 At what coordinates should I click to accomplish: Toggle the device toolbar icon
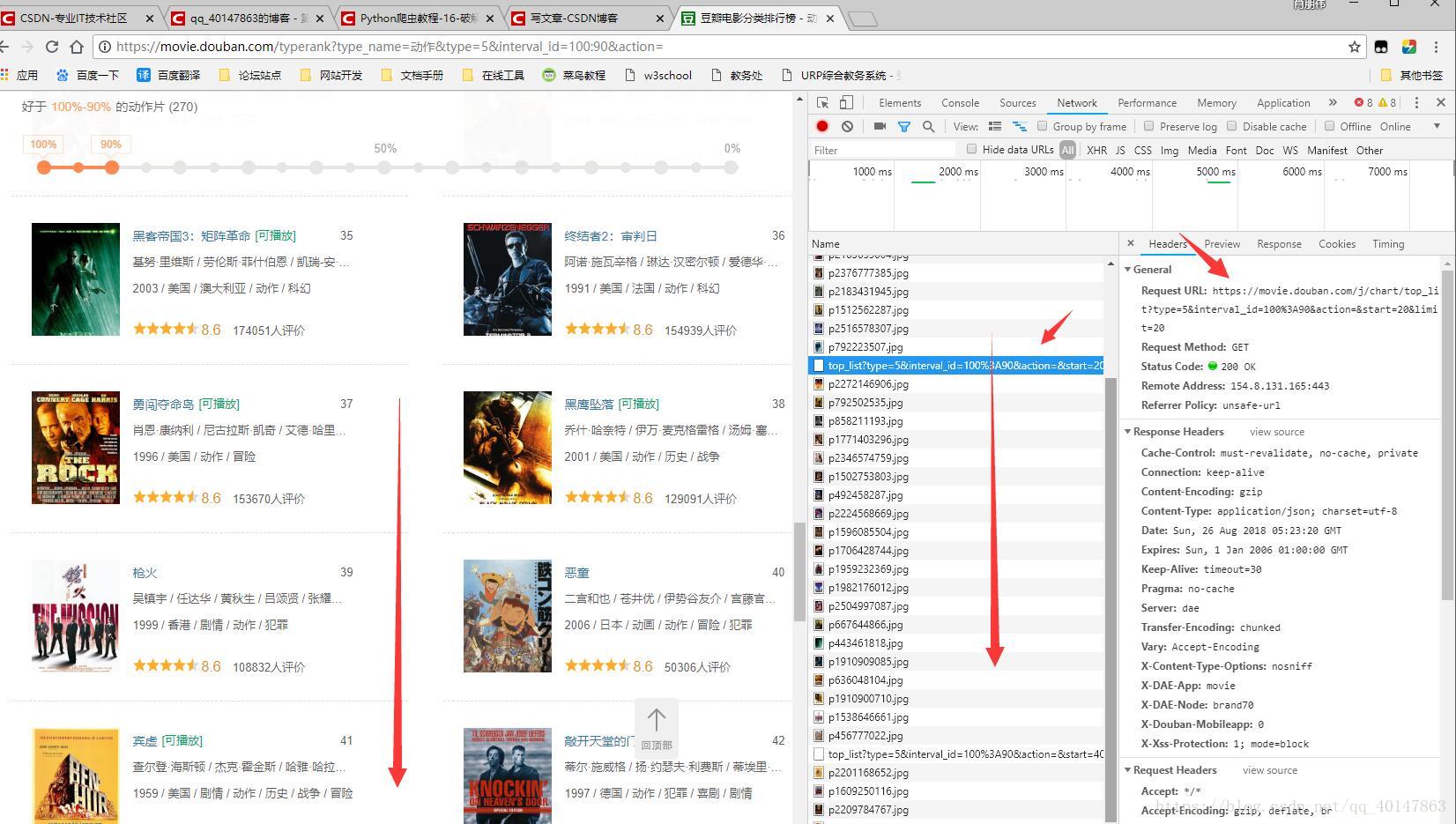[x=846, y=102]
